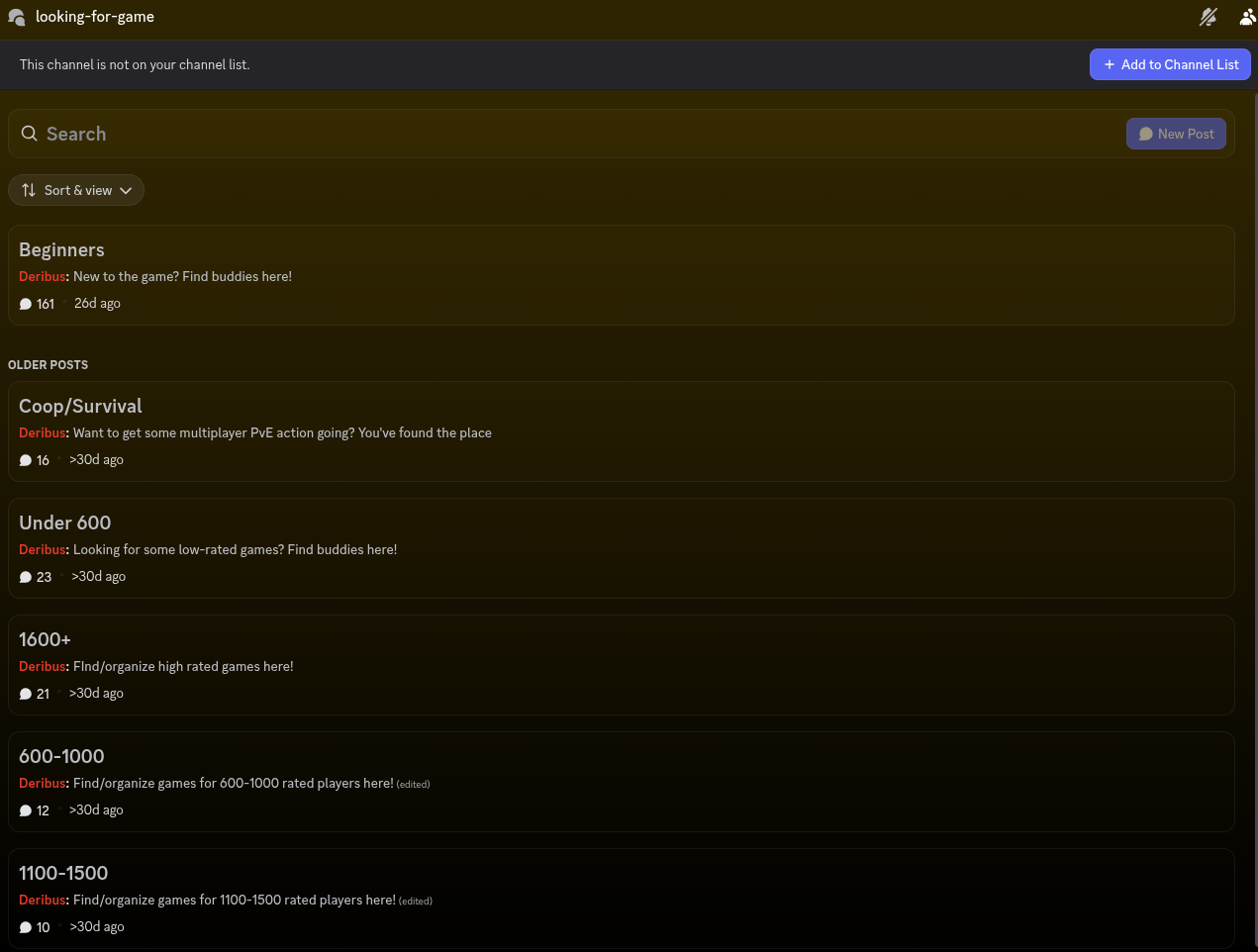Viewport: 1258px width, 952px height.
Task: Click Deribus author name on 1100-1500 post
Action: (43, 900)
